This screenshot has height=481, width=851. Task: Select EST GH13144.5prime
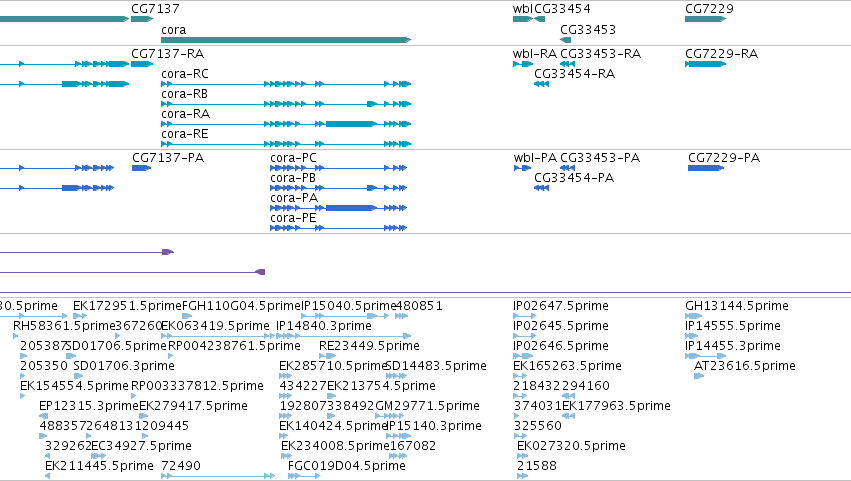click(x=736, y=306)
